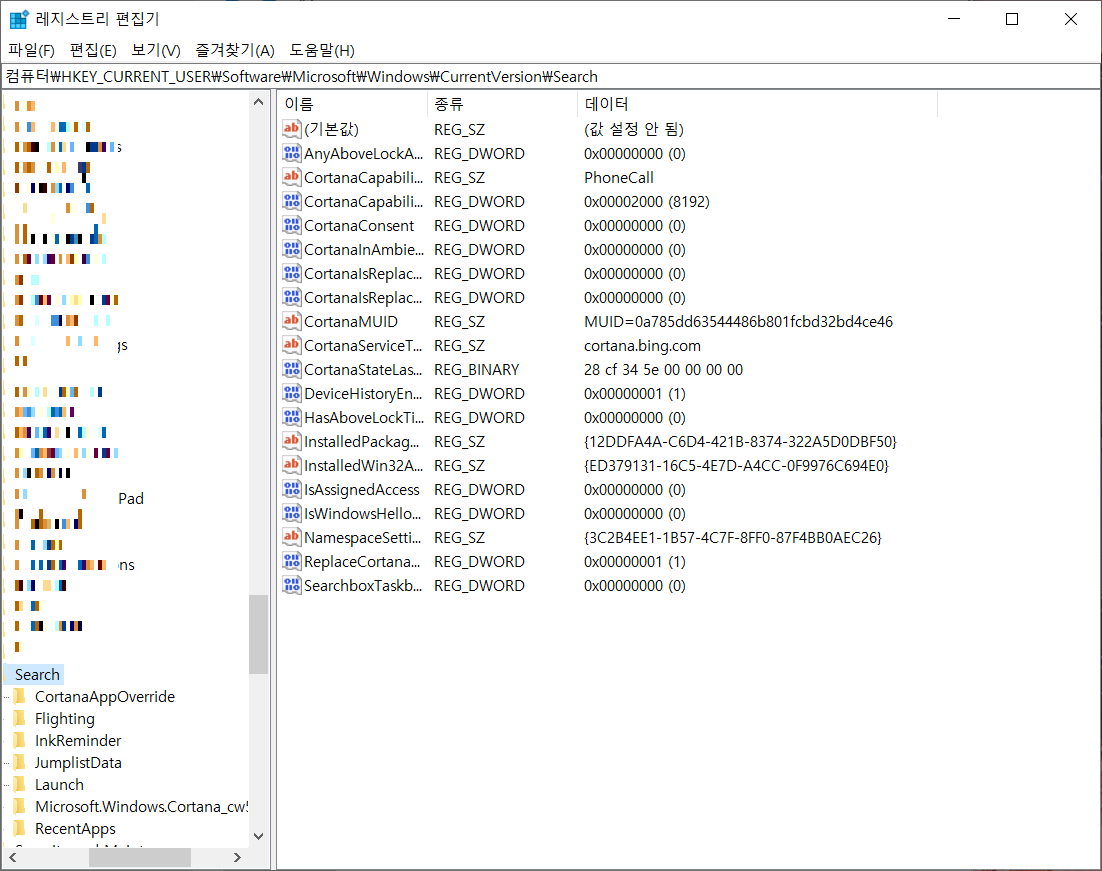1102x871 pixels.
Task: Click the (값 설정 안 됨) data cell
Action: 633,129
